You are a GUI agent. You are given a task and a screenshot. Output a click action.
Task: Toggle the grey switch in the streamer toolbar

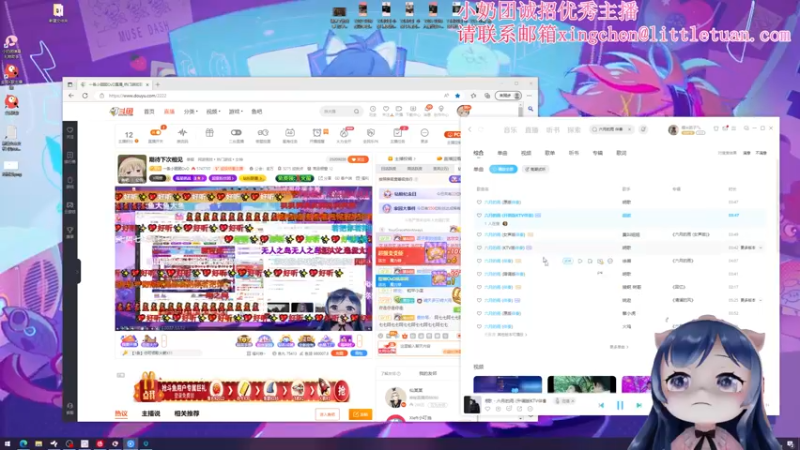click(236, 133)
